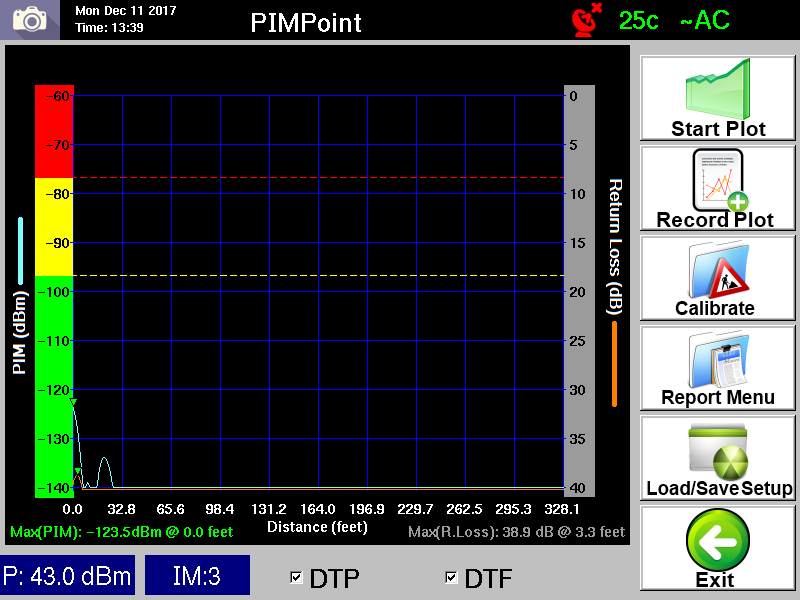Click the -60 PIM axis value
The height and width of the screenshot is (600, 800).
57,96
